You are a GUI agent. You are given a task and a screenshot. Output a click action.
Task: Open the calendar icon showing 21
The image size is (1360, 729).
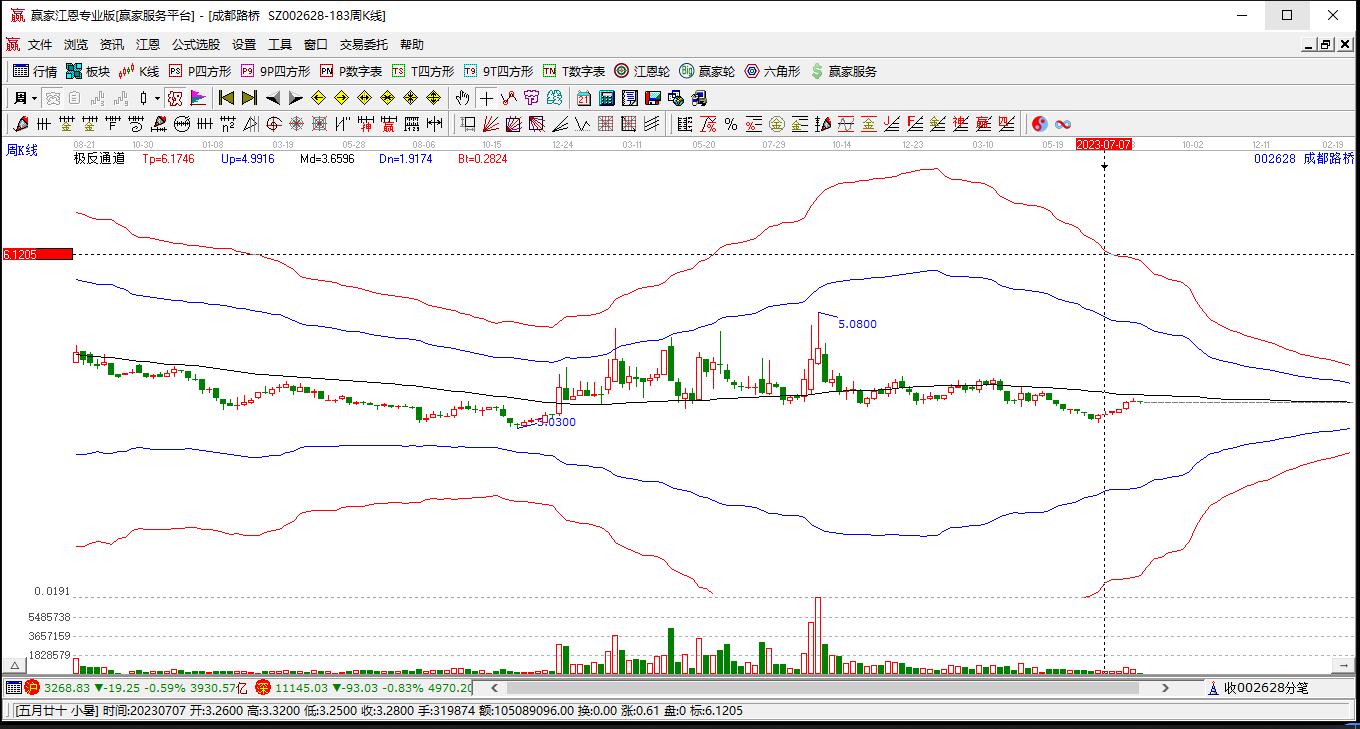click(584, 98)
